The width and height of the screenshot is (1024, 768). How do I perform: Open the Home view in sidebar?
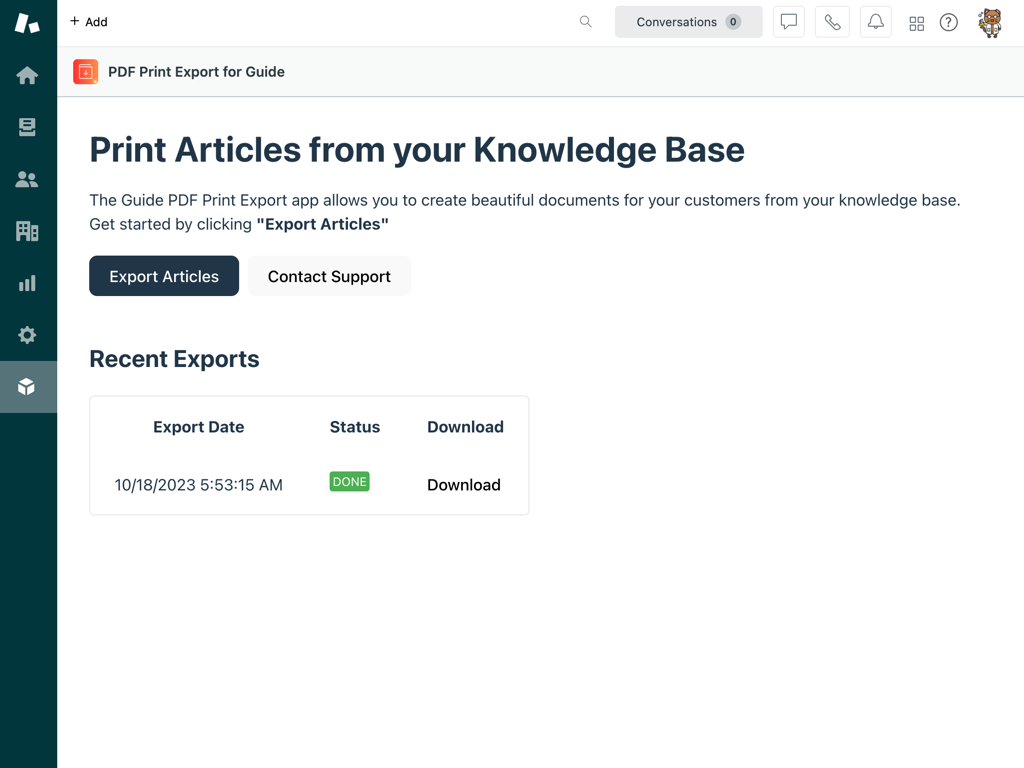[27, 76]
